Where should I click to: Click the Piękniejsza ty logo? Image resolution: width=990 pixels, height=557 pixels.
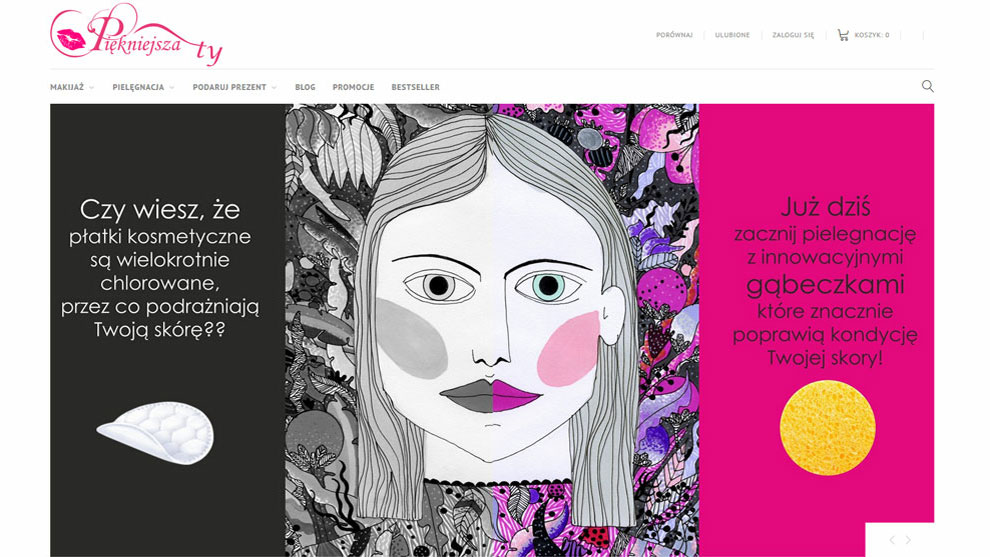(x=136, y=35)
